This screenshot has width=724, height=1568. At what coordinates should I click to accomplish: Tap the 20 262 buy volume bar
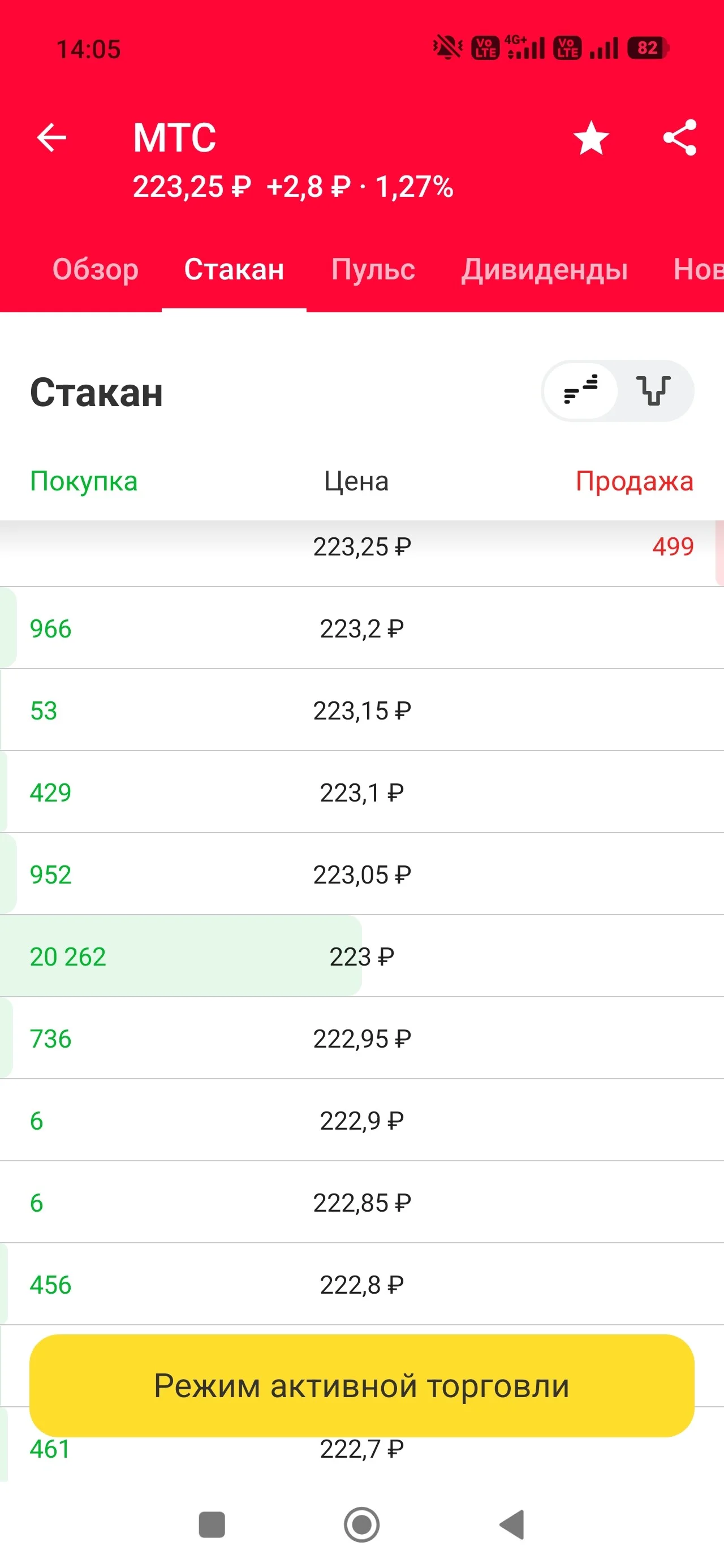(181, 957)
